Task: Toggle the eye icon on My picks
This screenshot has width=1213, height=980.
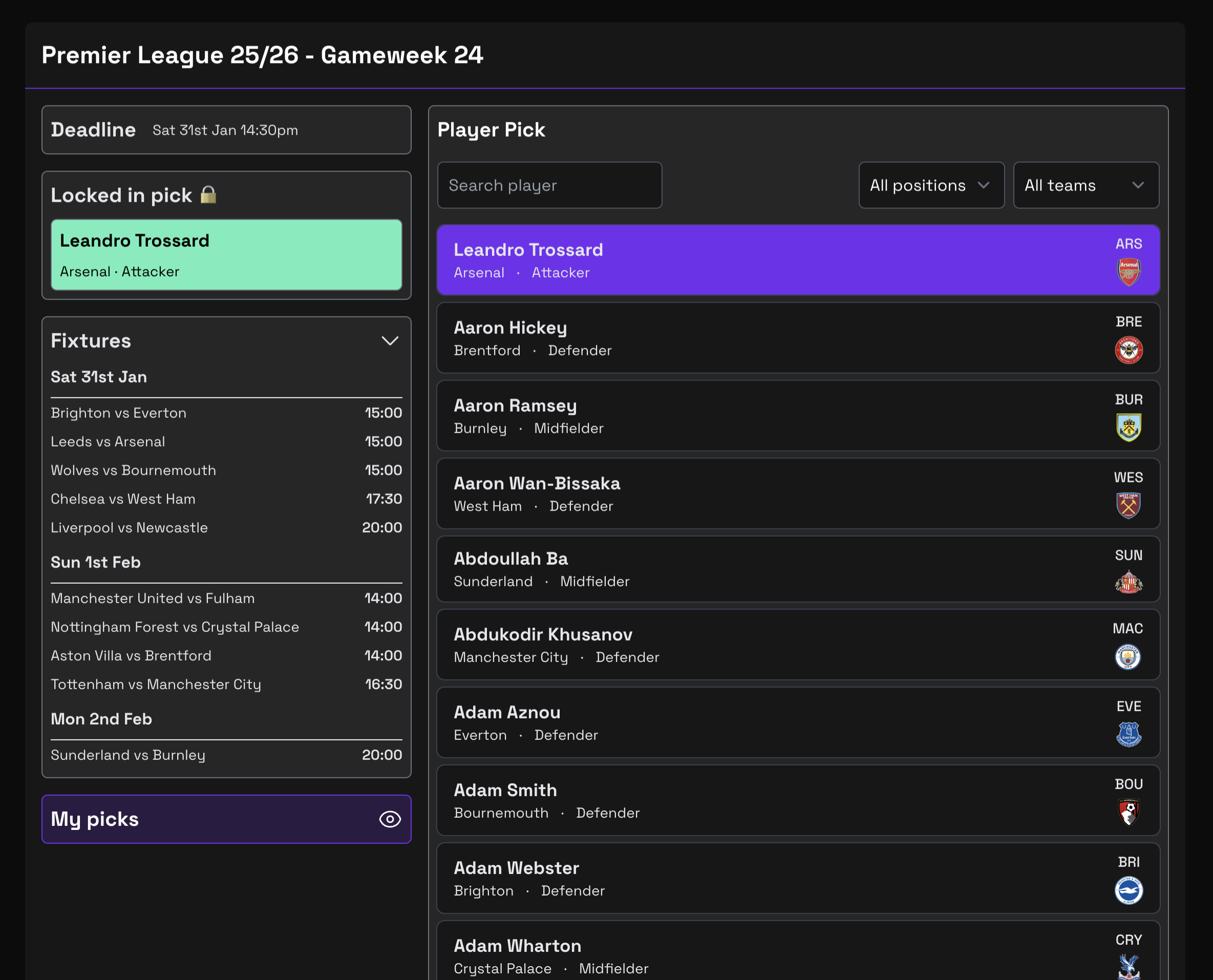Action: tap(391, 820)
